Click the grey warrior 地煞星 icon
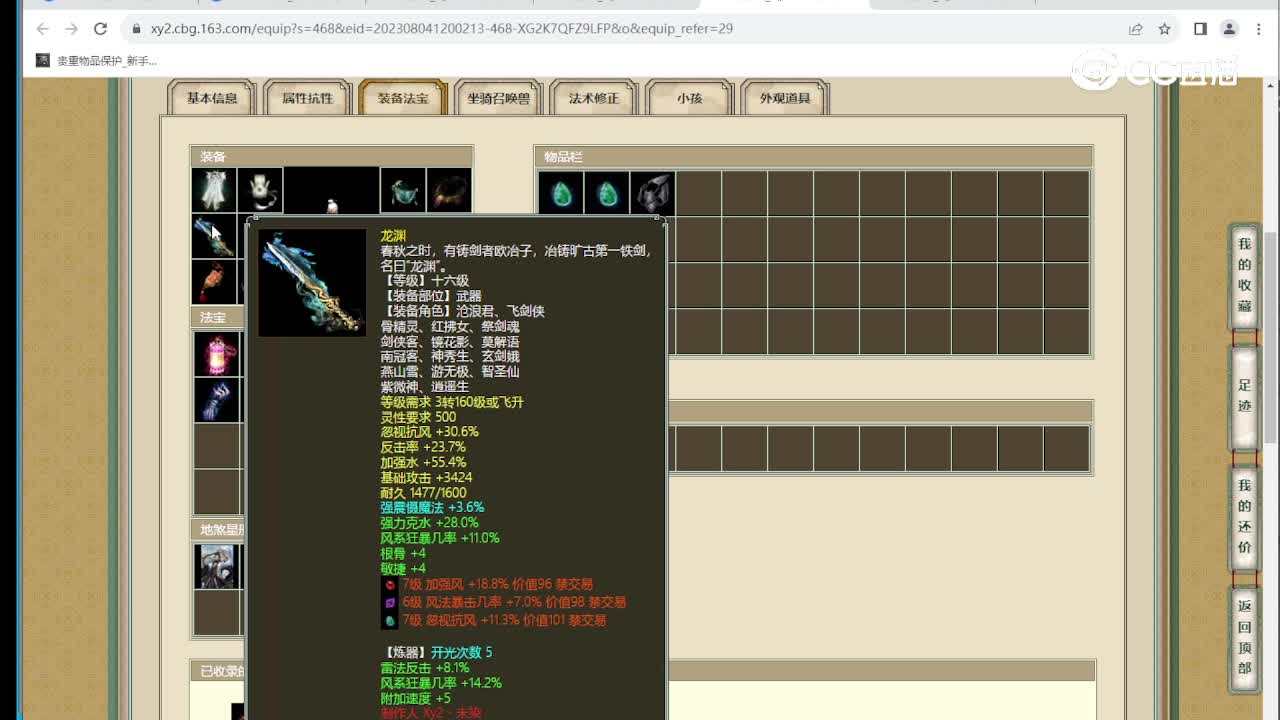Viewport: 1280px width, 720px height. [217, 566]
